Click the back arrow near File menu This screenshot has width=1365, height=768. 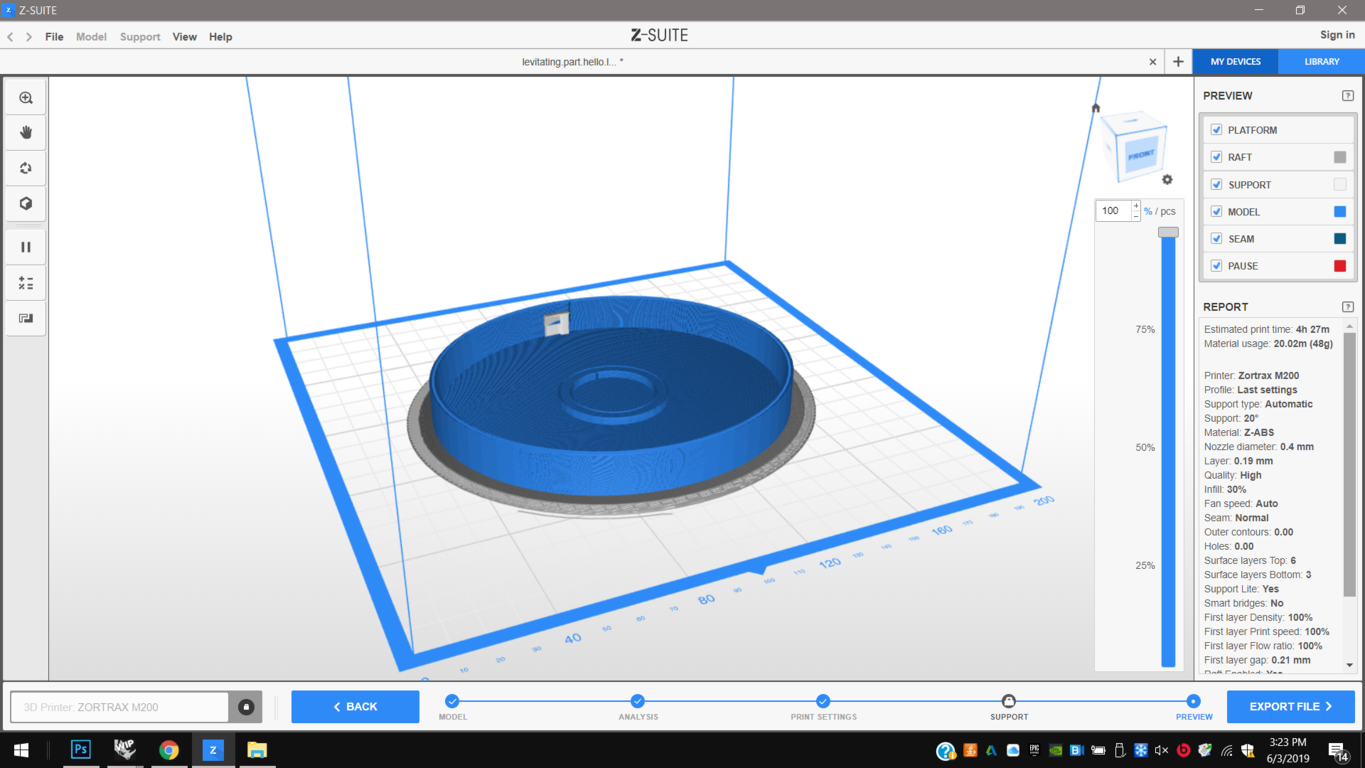click(x=10, y=37)
